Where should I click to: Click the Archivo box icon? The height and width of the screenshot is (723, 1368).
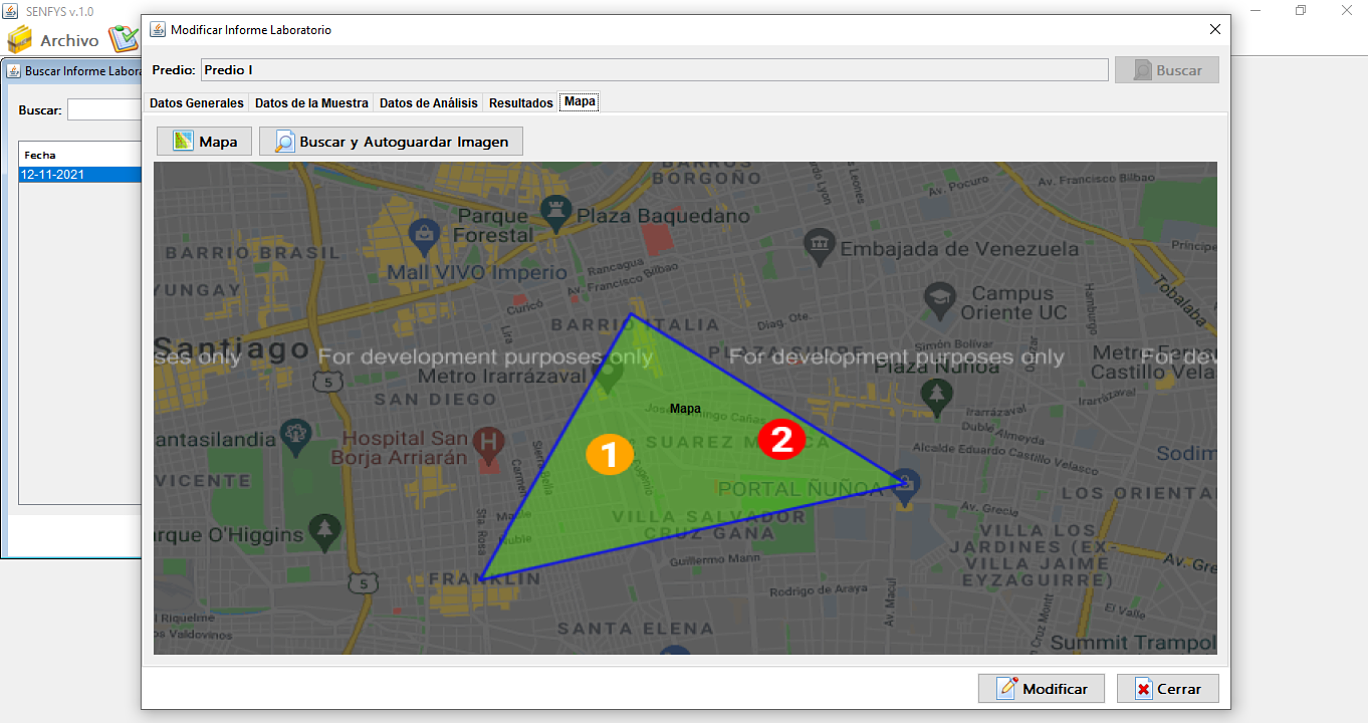(20, 40)
